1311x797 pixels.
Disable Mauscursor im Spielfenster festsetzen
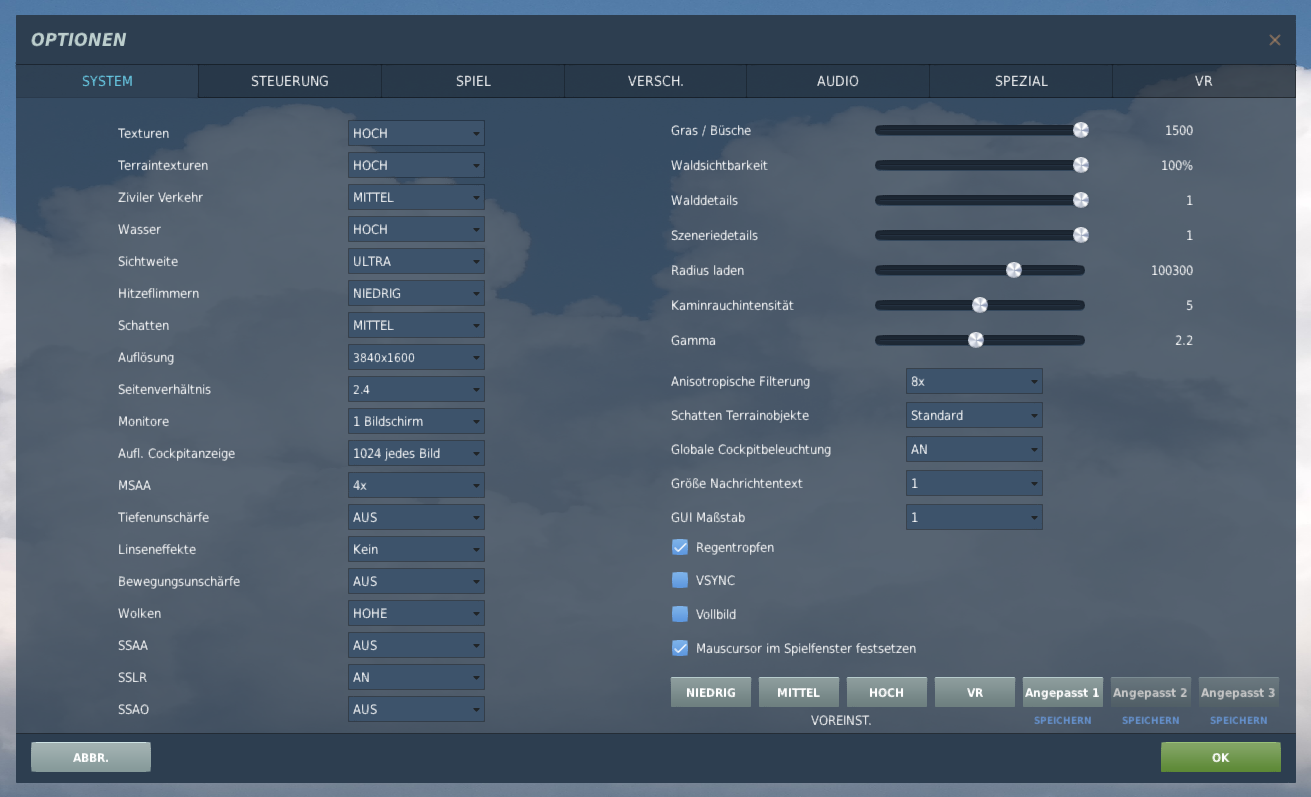[x=680, y=648]
